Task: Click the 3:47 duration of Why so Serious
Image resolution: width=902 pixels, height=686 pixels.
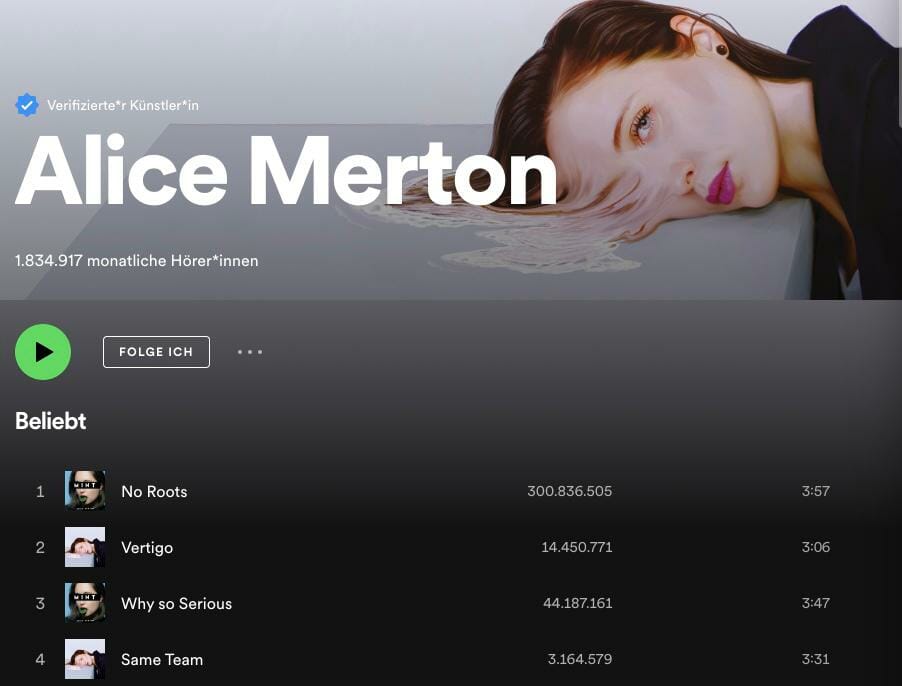Action: 816,603
